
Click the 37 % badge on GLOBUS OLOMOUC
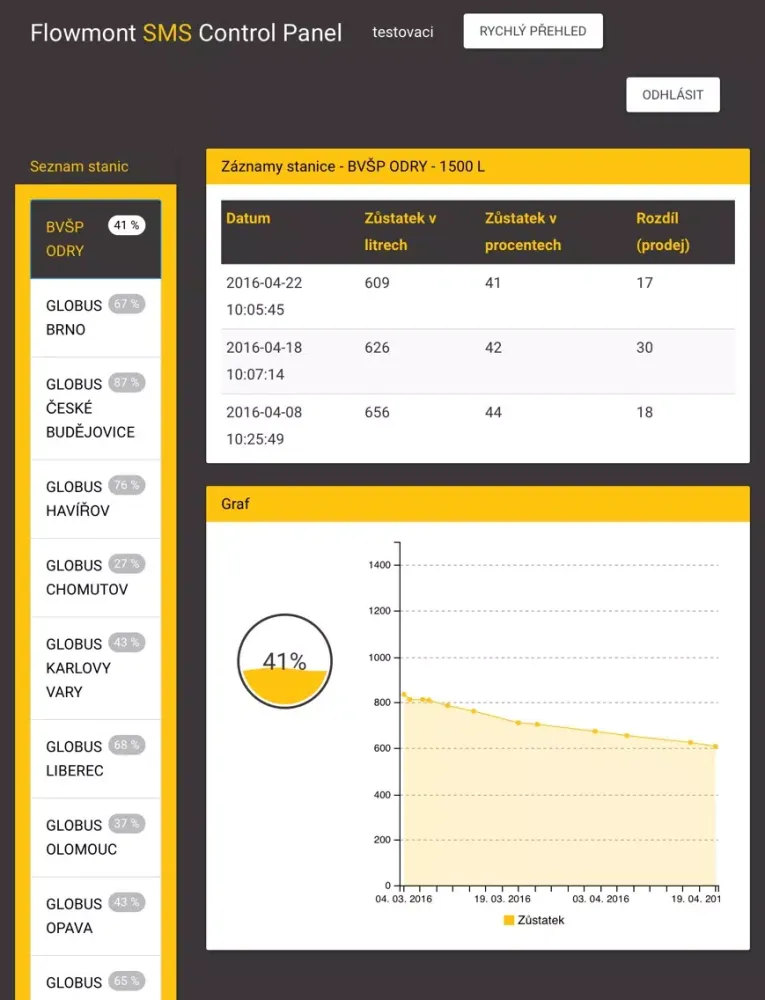pyautogui.click(x=127, y=823)
